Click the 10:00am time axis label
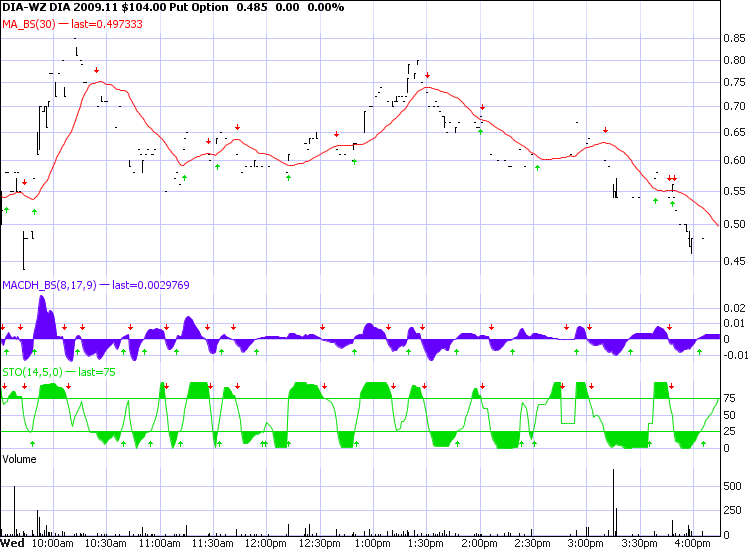The image size is (750, 550). click(x=52, y=543)
